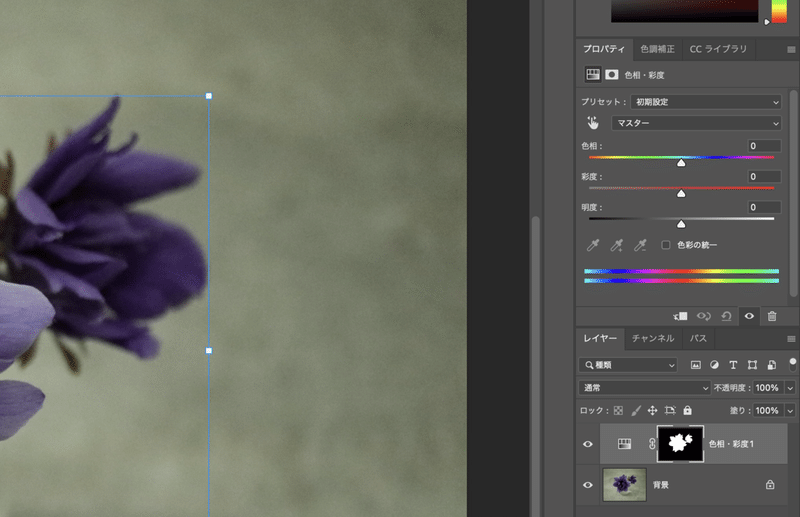
Task: Click the mask icon in Properties header
Action: coord(612,75)
